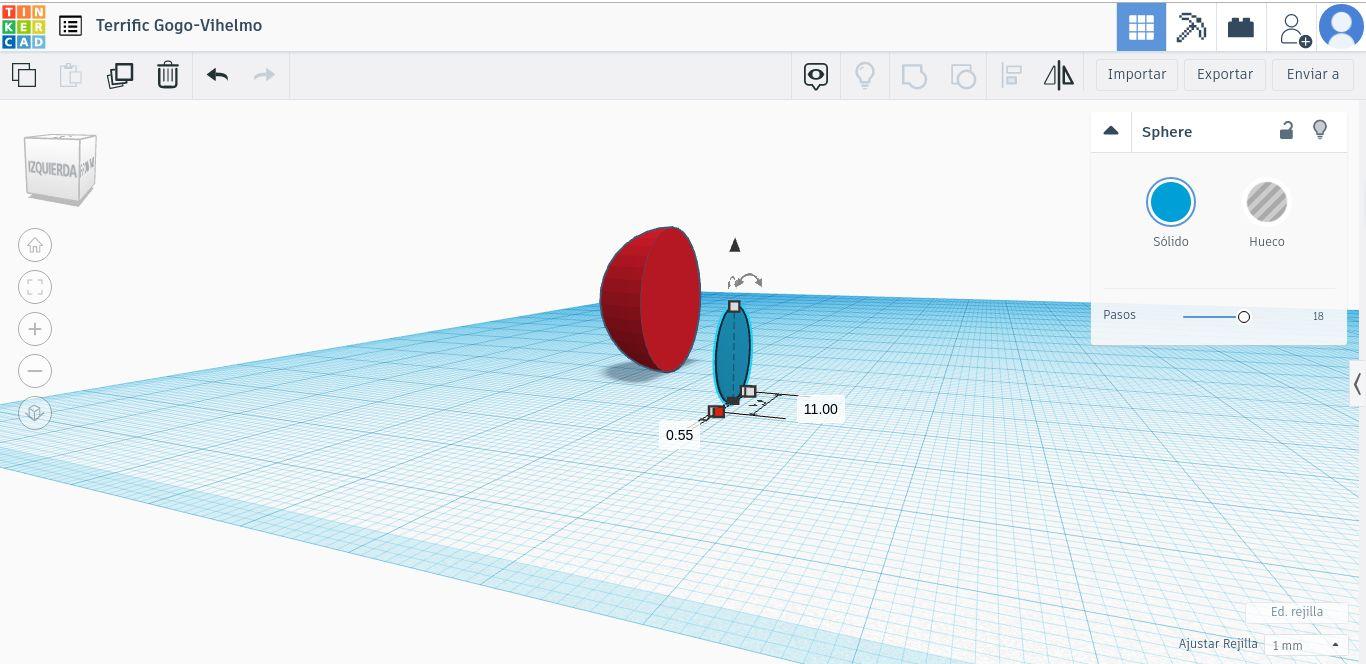Align the selected shapes
The height and width of the screenshot is (664, 1366).
click(1011, 75)
